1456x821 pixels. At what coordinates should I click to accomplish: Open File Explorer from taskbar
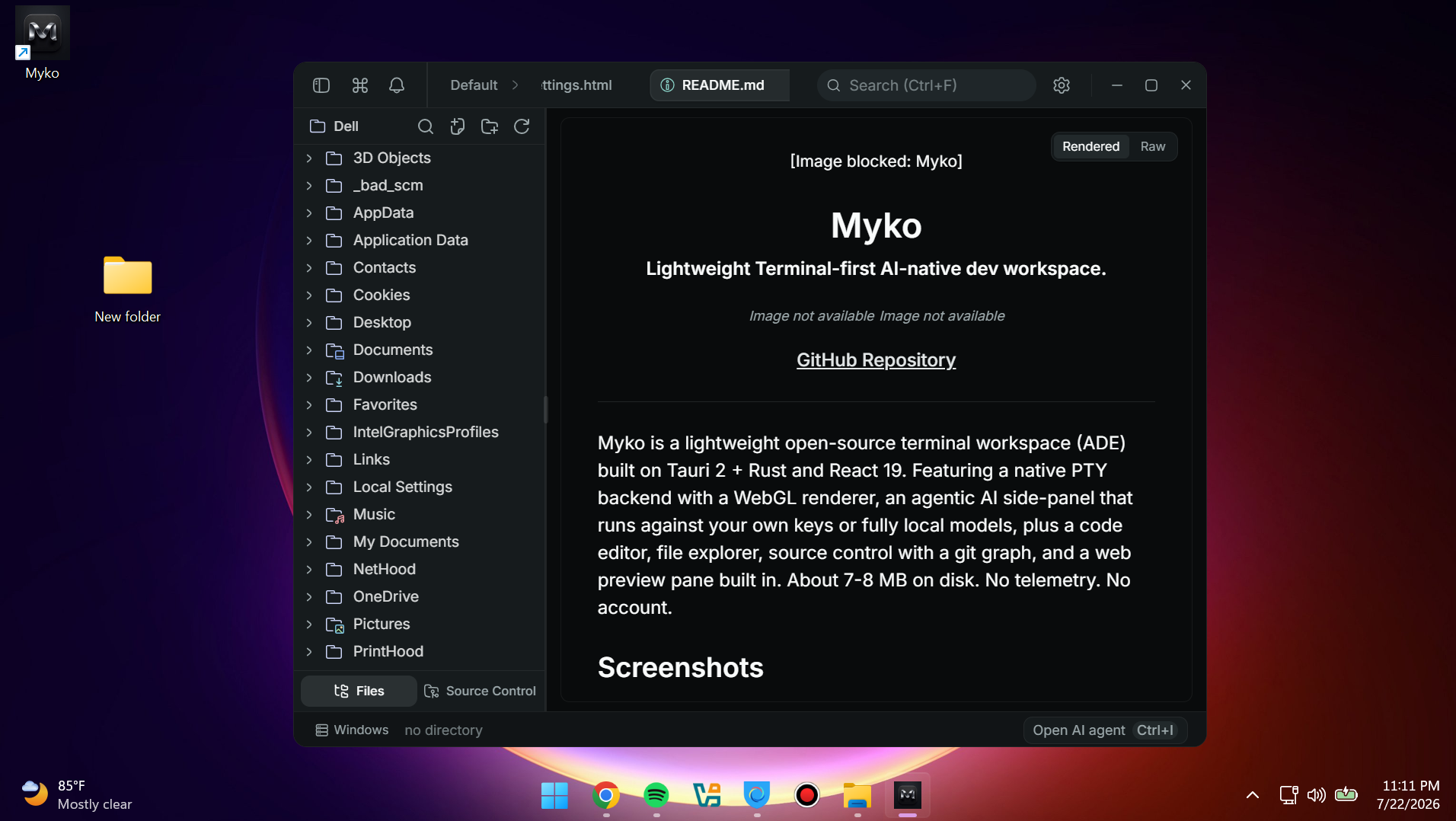[857, 795]
